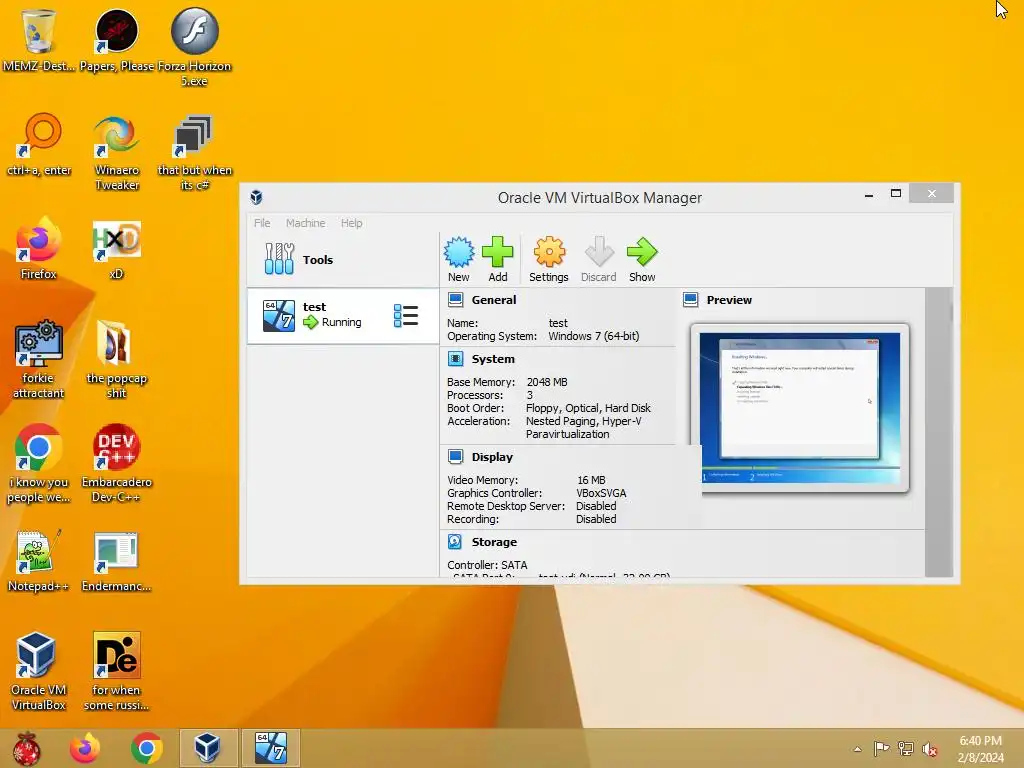Click the Boot Order value text
This screenshot has height=768, width=1024.
(x=588, y=408)
